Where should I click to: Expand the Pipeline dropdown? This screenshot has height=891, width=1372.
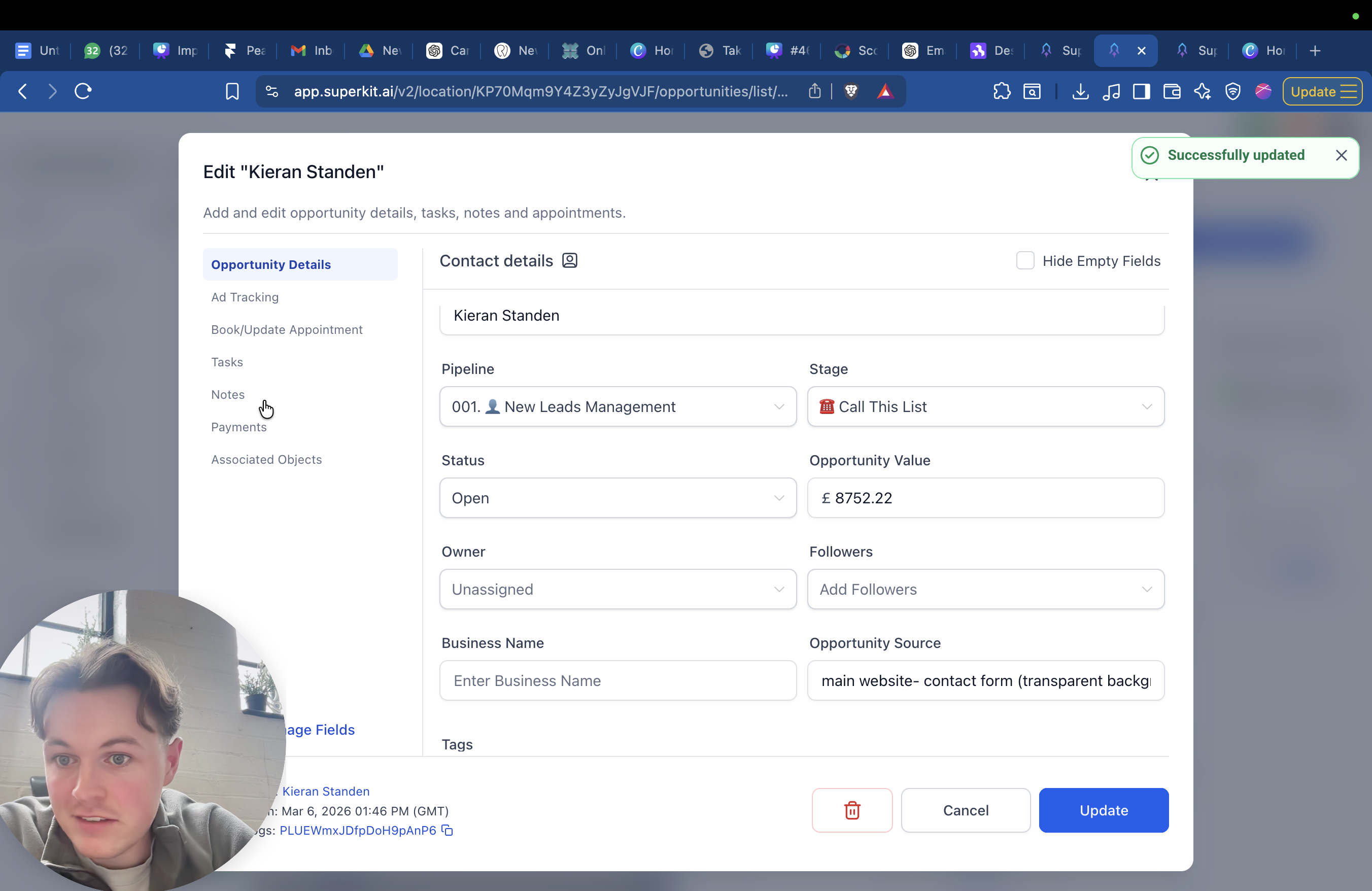[618, 406]
